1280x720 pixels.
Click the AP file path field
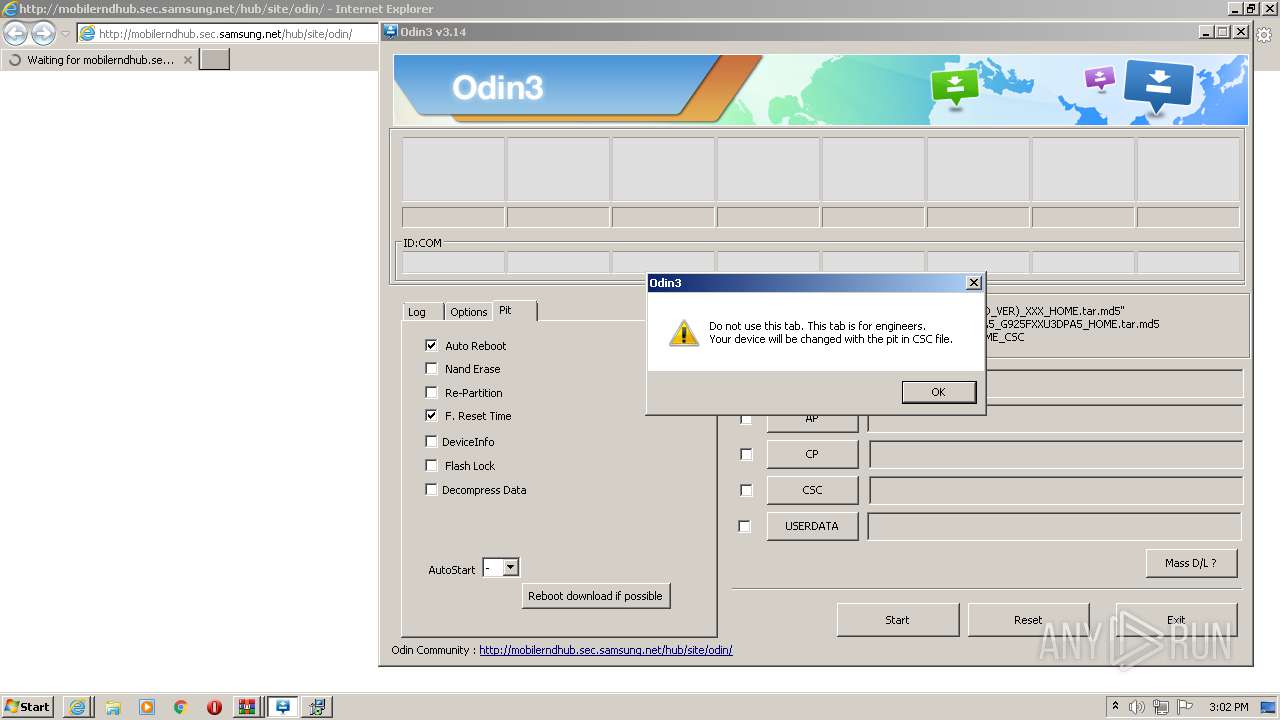click(x=1056, y=418)
